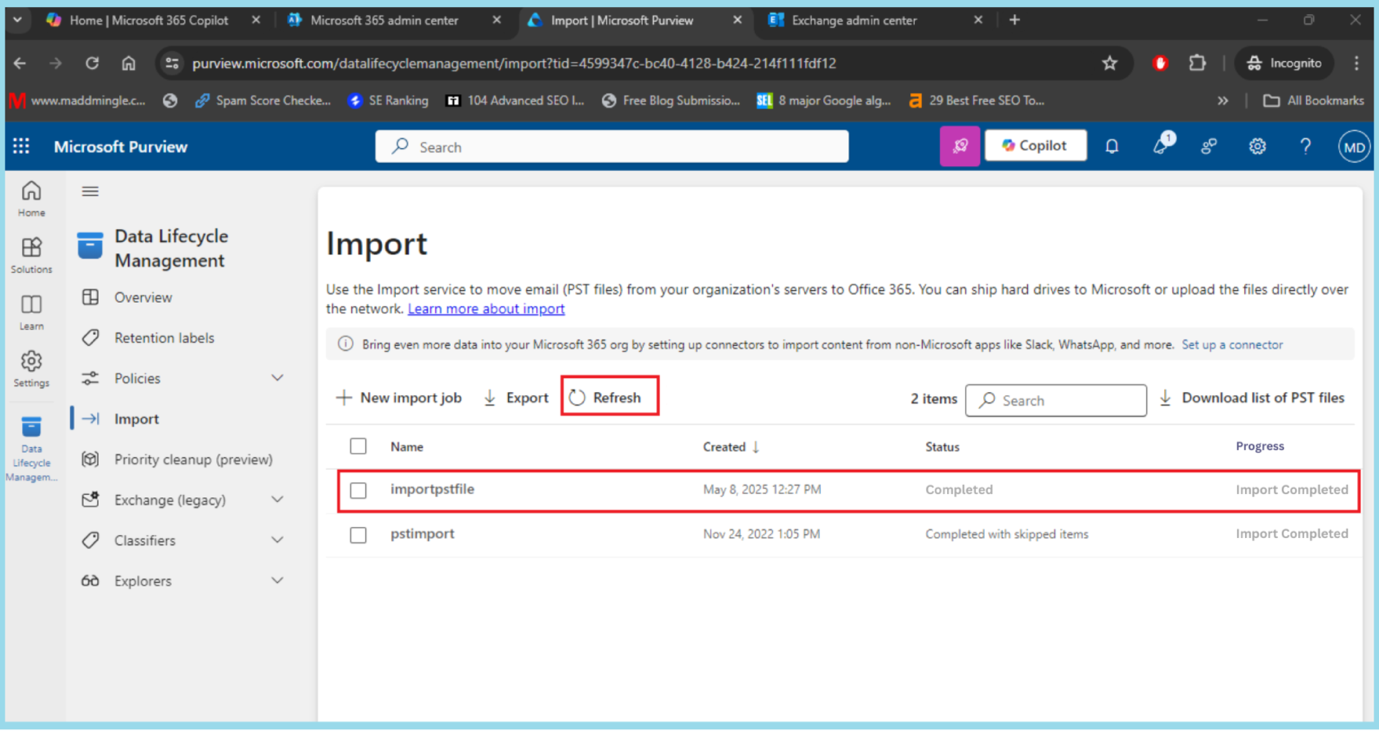
Task: Open the importpstfile job name
Action: pyautogui.click(x=432, y=489)
